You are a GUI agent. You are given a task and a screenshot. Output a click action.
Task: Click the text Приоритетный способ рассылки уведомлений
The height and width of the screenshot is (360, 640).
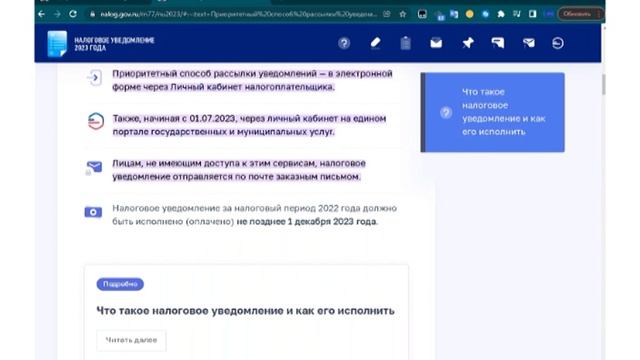214,73
